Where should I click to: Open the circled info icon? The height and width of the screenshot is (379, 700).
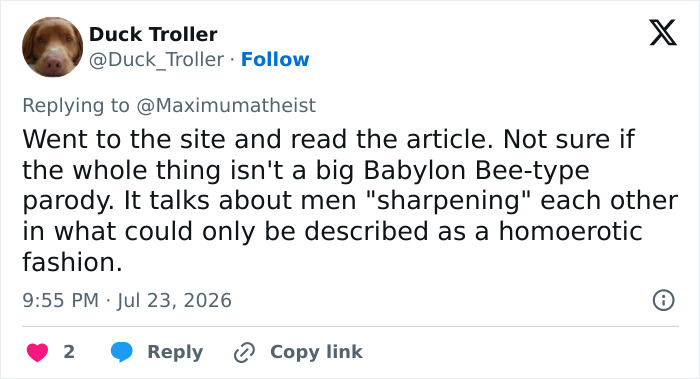pos(663,300)
